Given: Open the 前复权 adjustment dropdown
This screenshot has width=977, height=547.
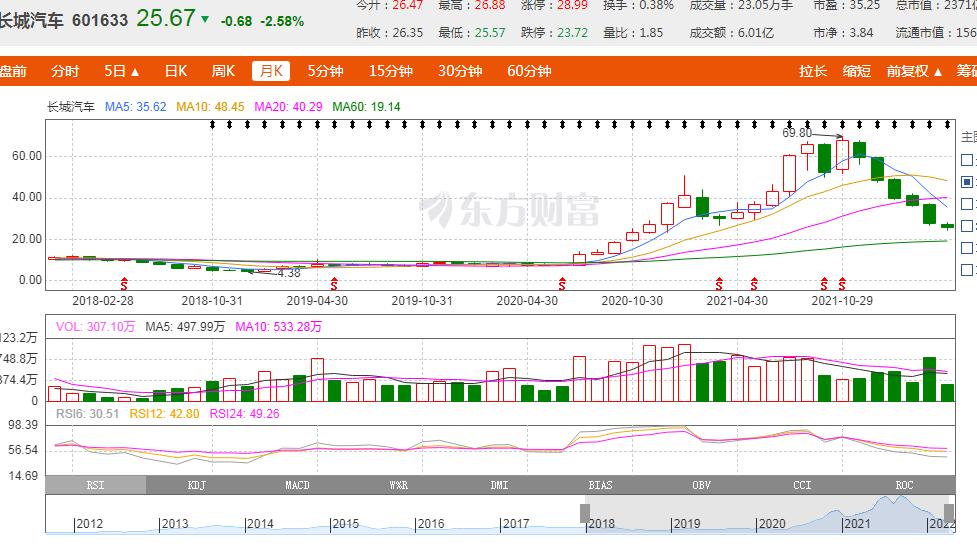Looking at the screenshot, I should (914, 71).
